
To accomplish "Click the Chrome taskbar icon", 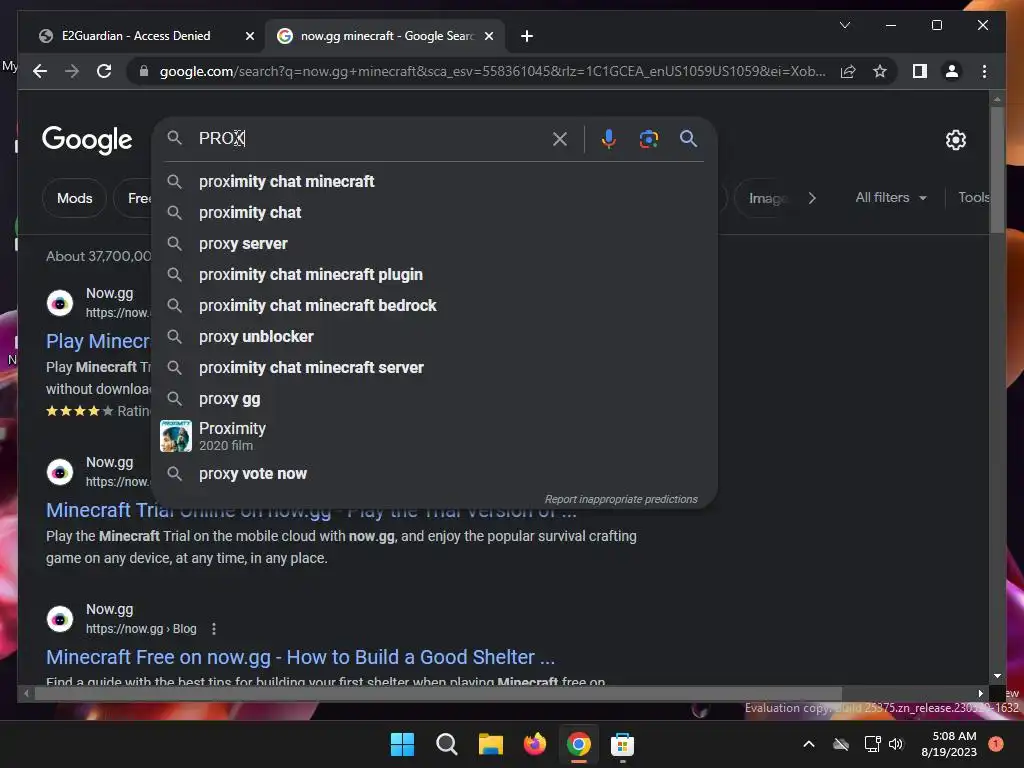I will pyautogui.click(x=579, y=744).
